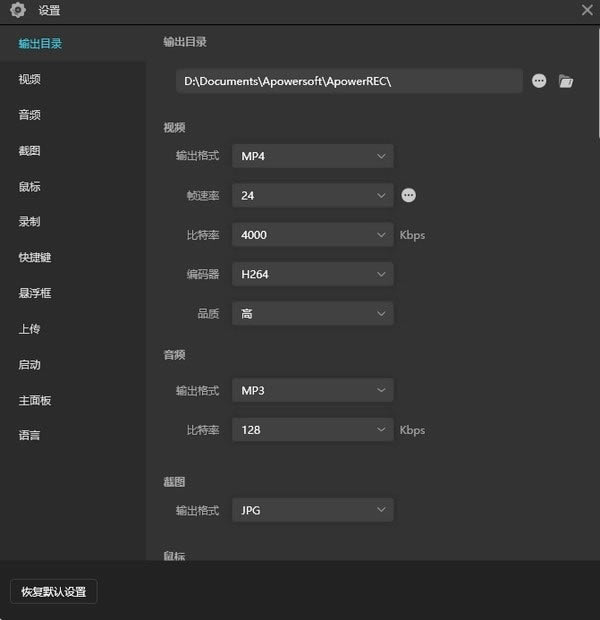600x620 pixels.
Task: Open the 帧速率 dropdown showing 24
Action: pyautogui.click(x=312, y=195)
